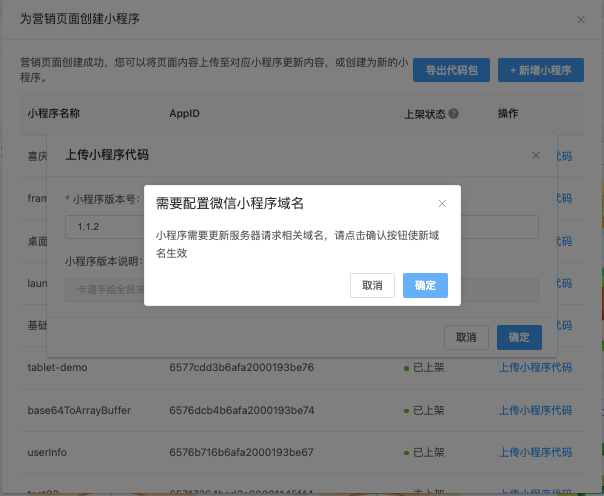Click 确定 in the 上传小程序代码 modal
Image resolution: width=604 pixels, height=496 pixels.
[519, 337]
